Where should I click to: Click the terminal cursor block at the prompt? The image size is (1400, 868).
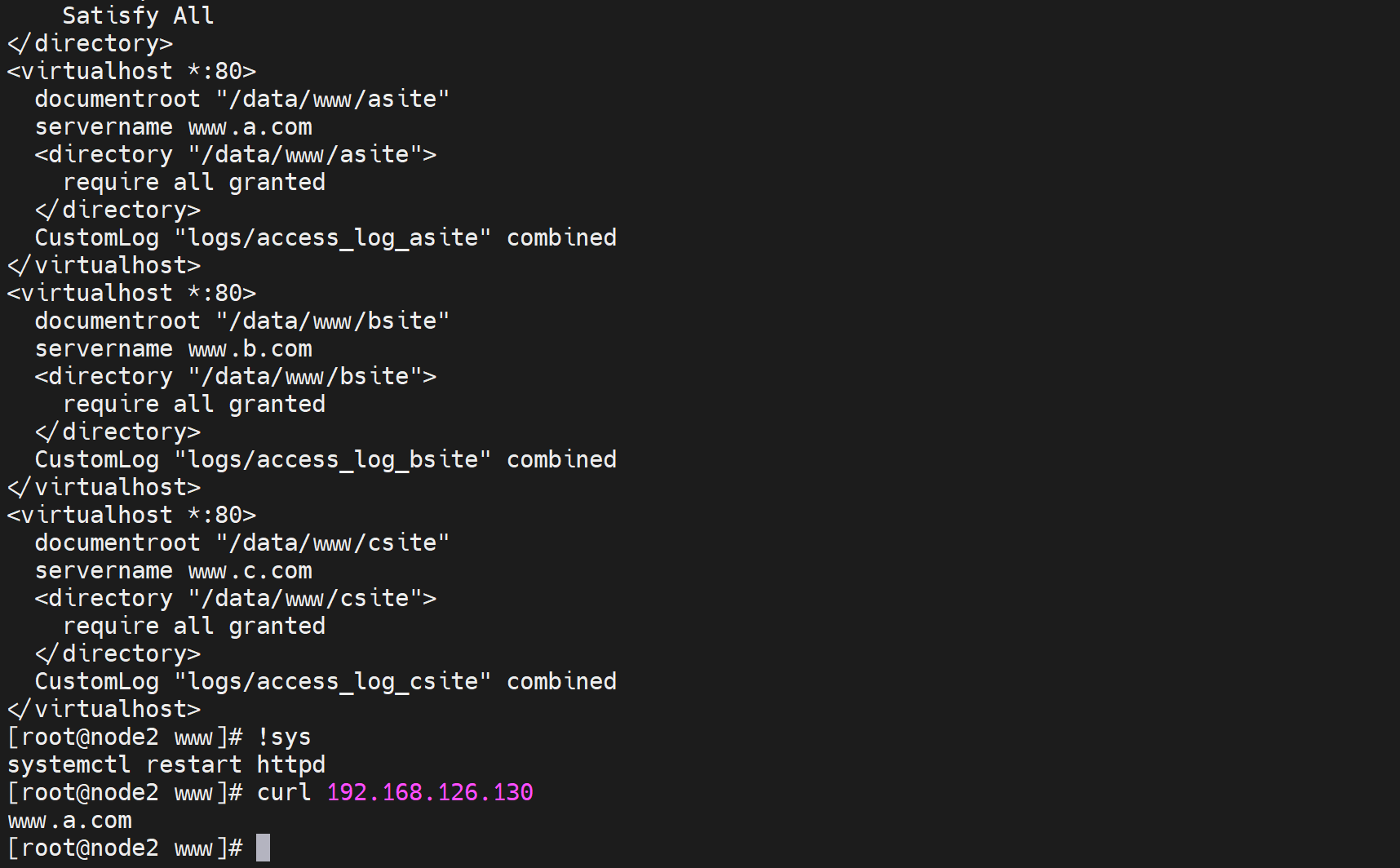point(263,848)
